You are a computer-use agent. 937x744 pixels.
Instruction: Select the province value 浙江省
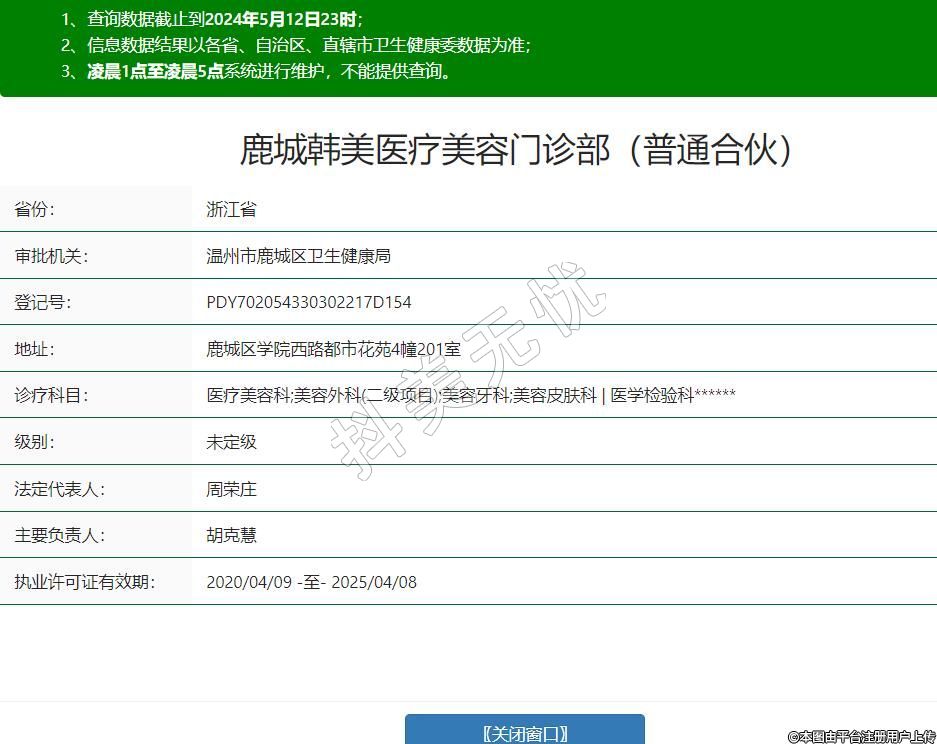pos(231,209)
